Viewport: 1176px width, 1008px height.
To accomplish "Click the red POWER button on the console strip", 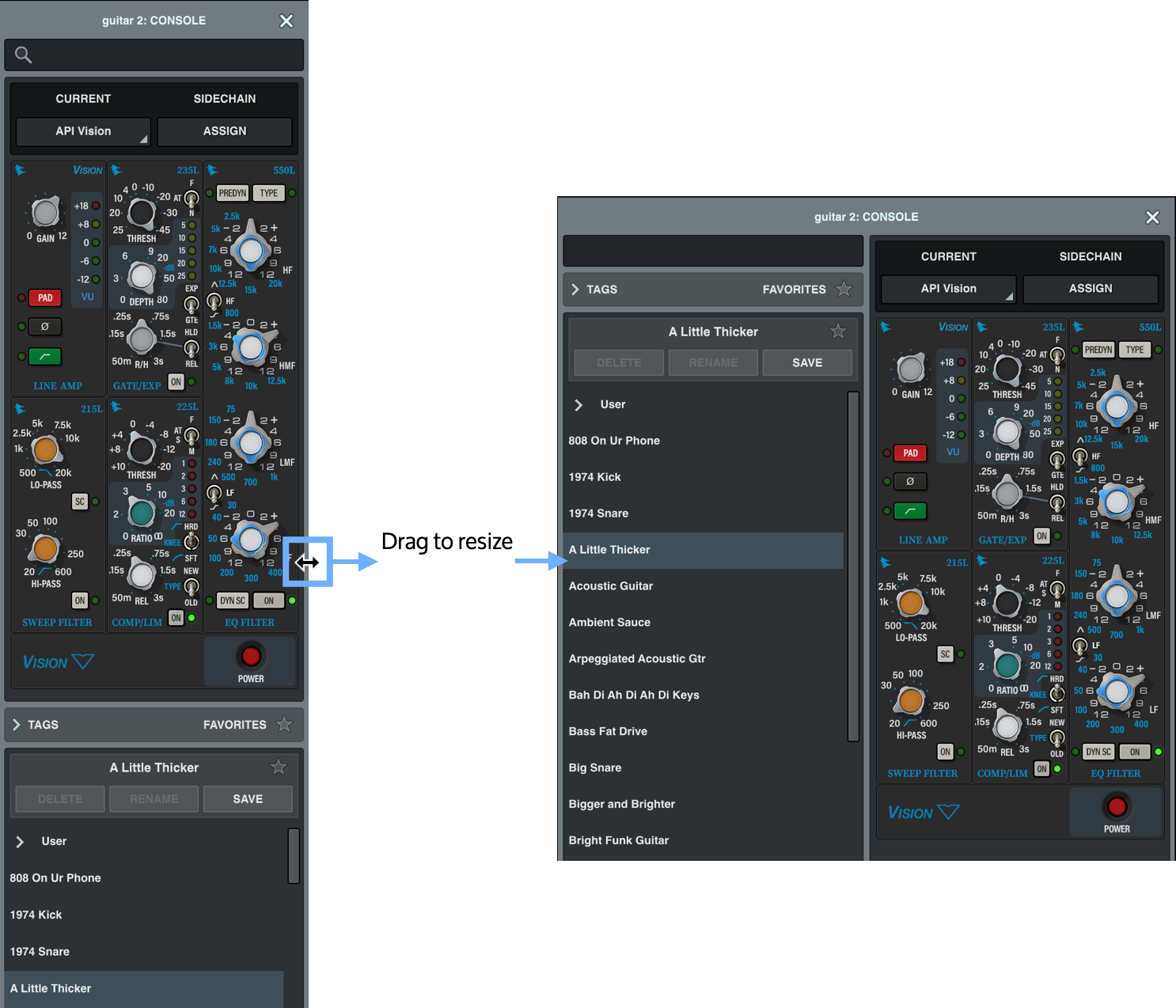I will (x=250, y=655).
